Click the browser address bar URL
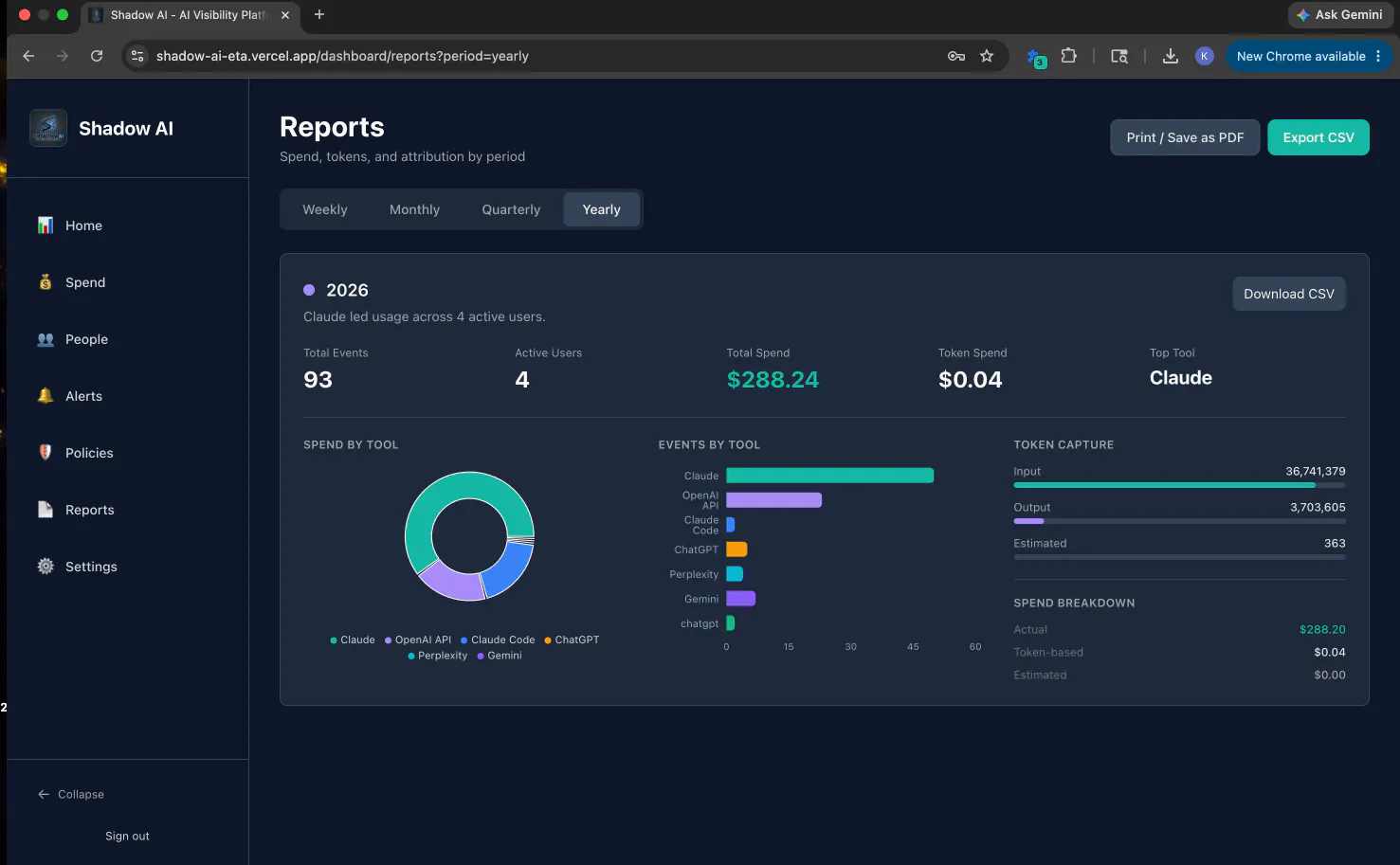The height and width of the screenshot is (865, 1400). coord(342,56)
